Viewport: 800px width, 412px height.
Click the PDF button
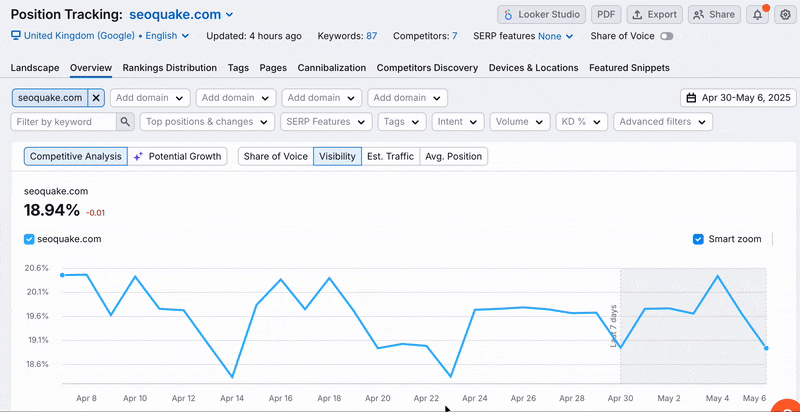click(x=606, y=15)
